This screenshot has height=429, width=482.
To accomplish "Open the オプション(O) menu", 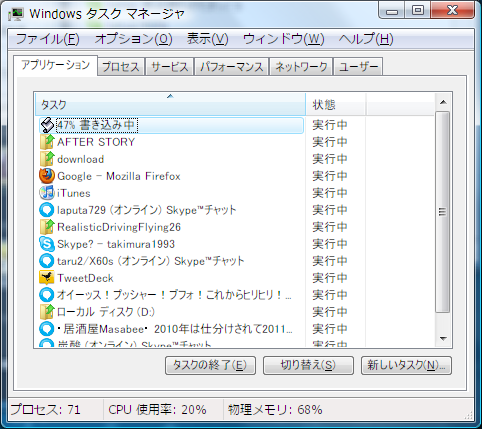I will (133, 39).
